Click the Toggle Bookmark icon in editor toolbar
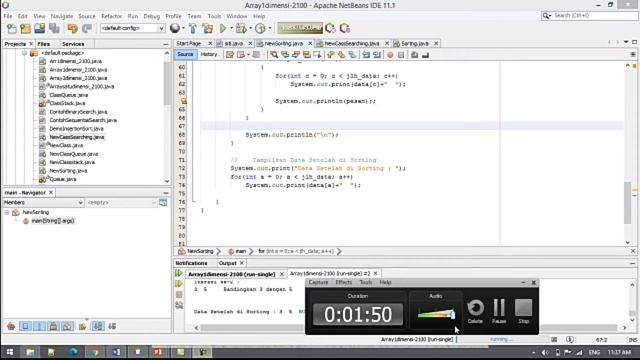Viewport: 640px width, 360px height. click(352, 55)
